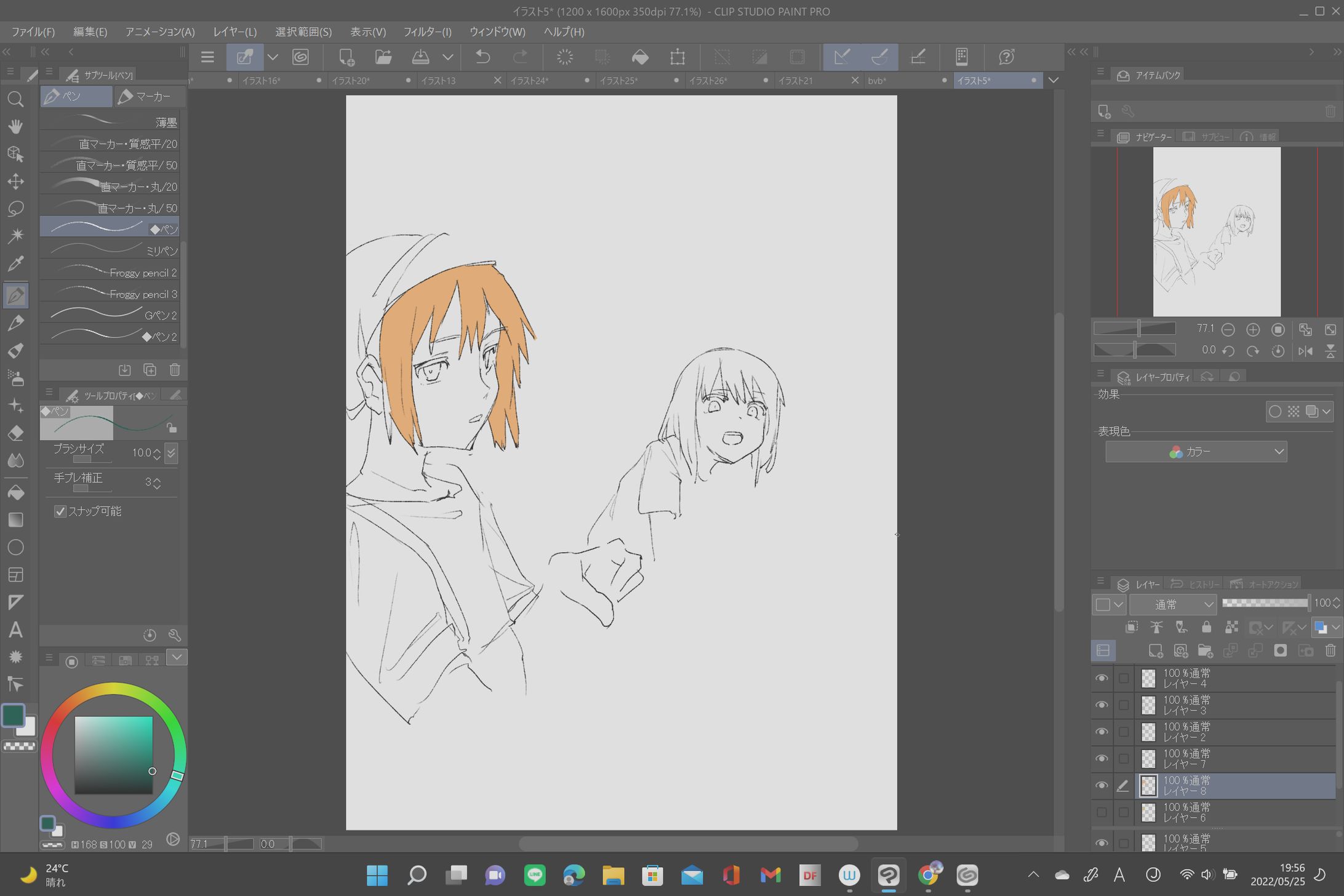Viewport: 1344px width, 896px height.
Task: Click the Fill bucket icon in command bar
Action: point(640,57)
